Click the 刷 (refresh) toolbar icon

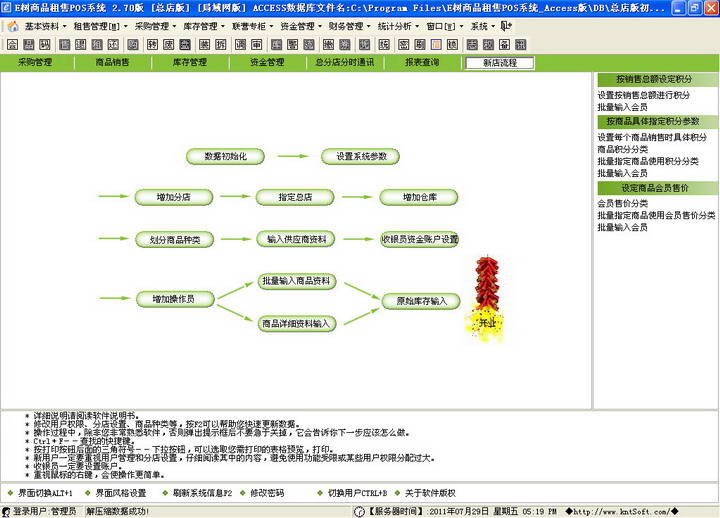[420, 45]
